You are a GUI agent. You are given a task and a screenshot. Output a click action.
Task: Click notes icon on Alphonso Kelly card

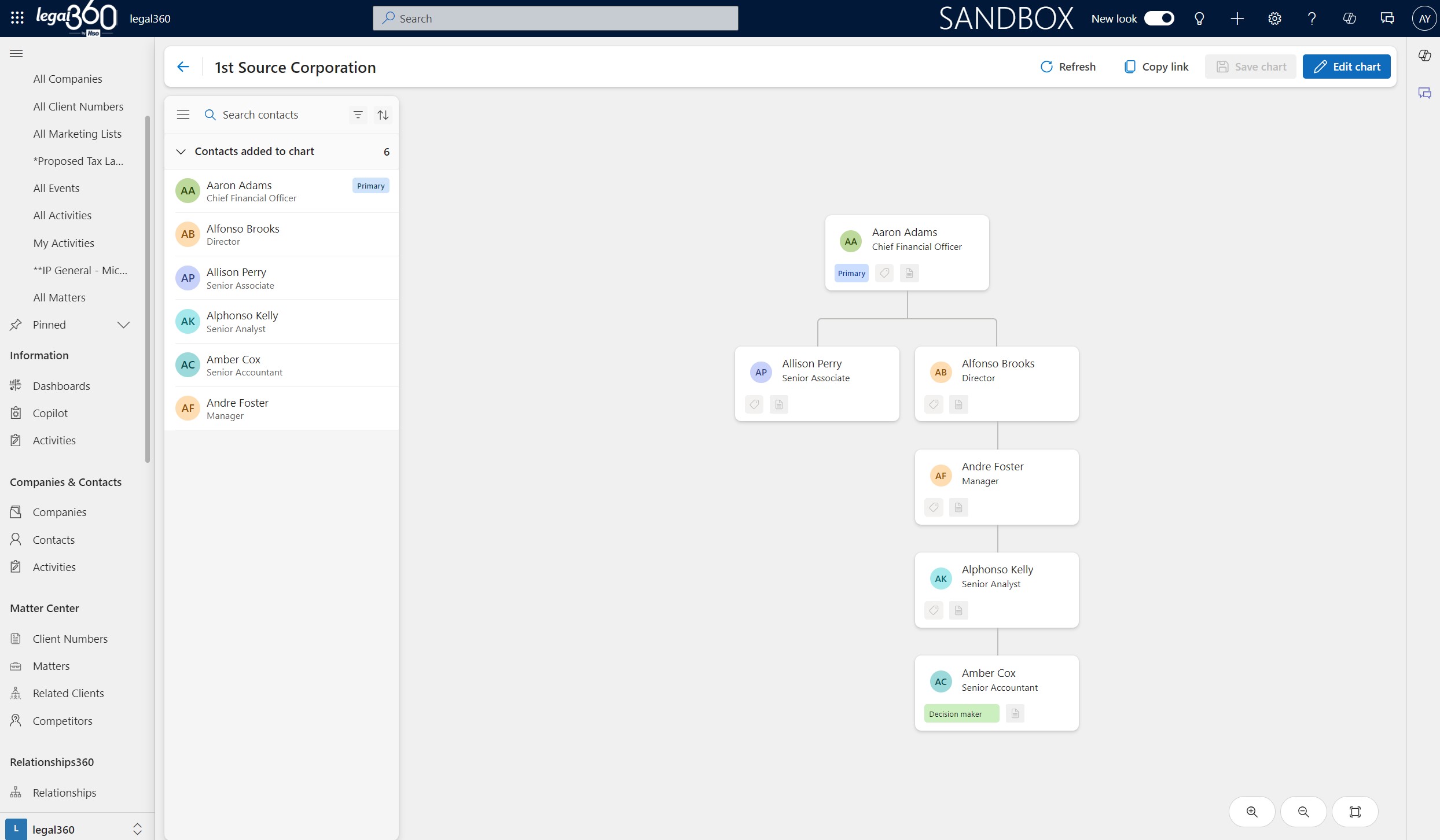click(x=958, y=610)
